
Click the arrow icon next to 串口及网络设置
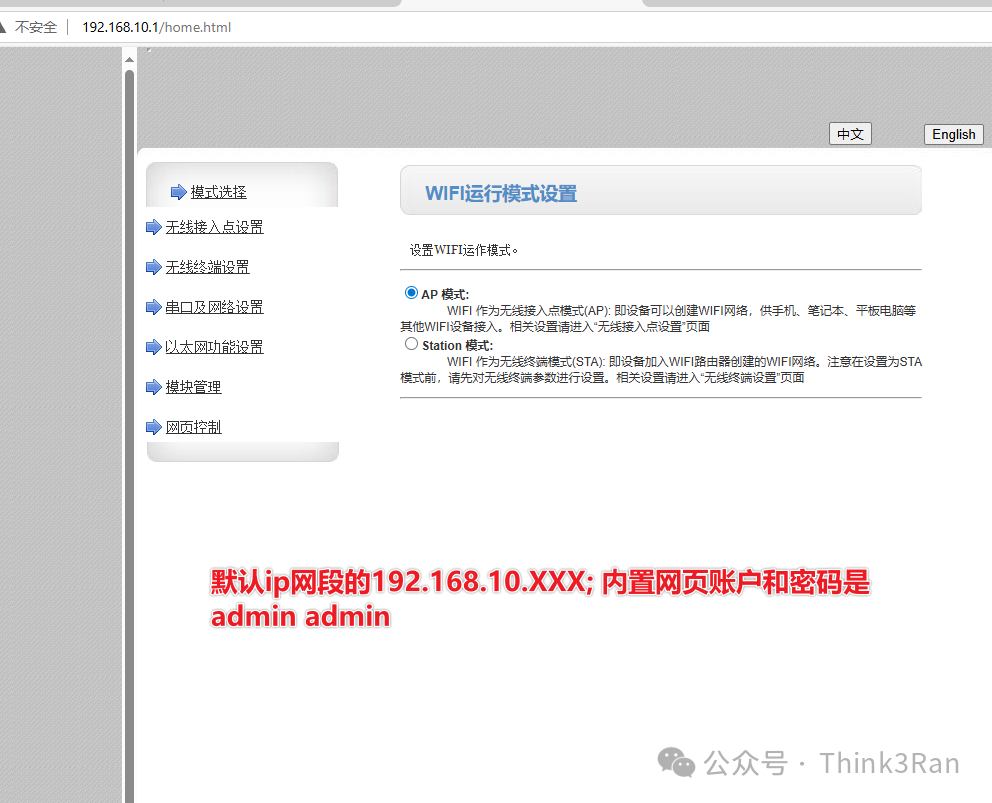(x=154, y=308)
